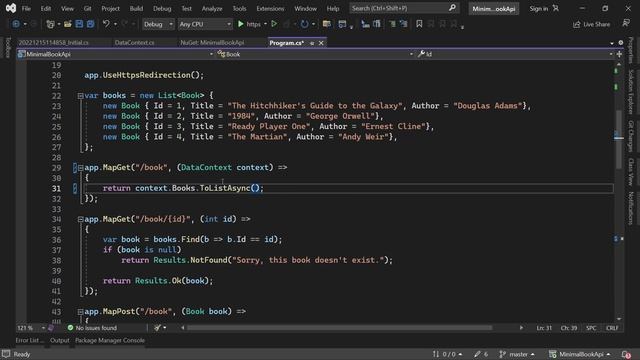Toggle bookmark with the bookmark icon
This screenshot has width=640, height=360.
pos(419,24)
